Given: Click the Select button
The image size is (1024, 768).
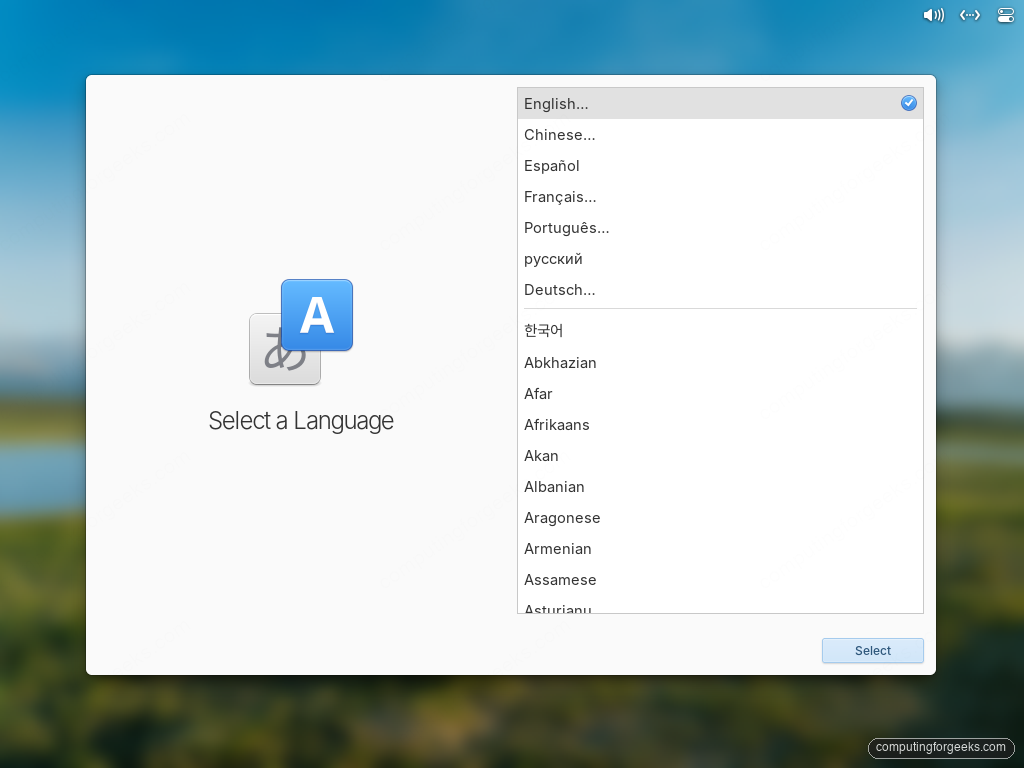Looking at the screenshot, I should (x=872, y=650).
